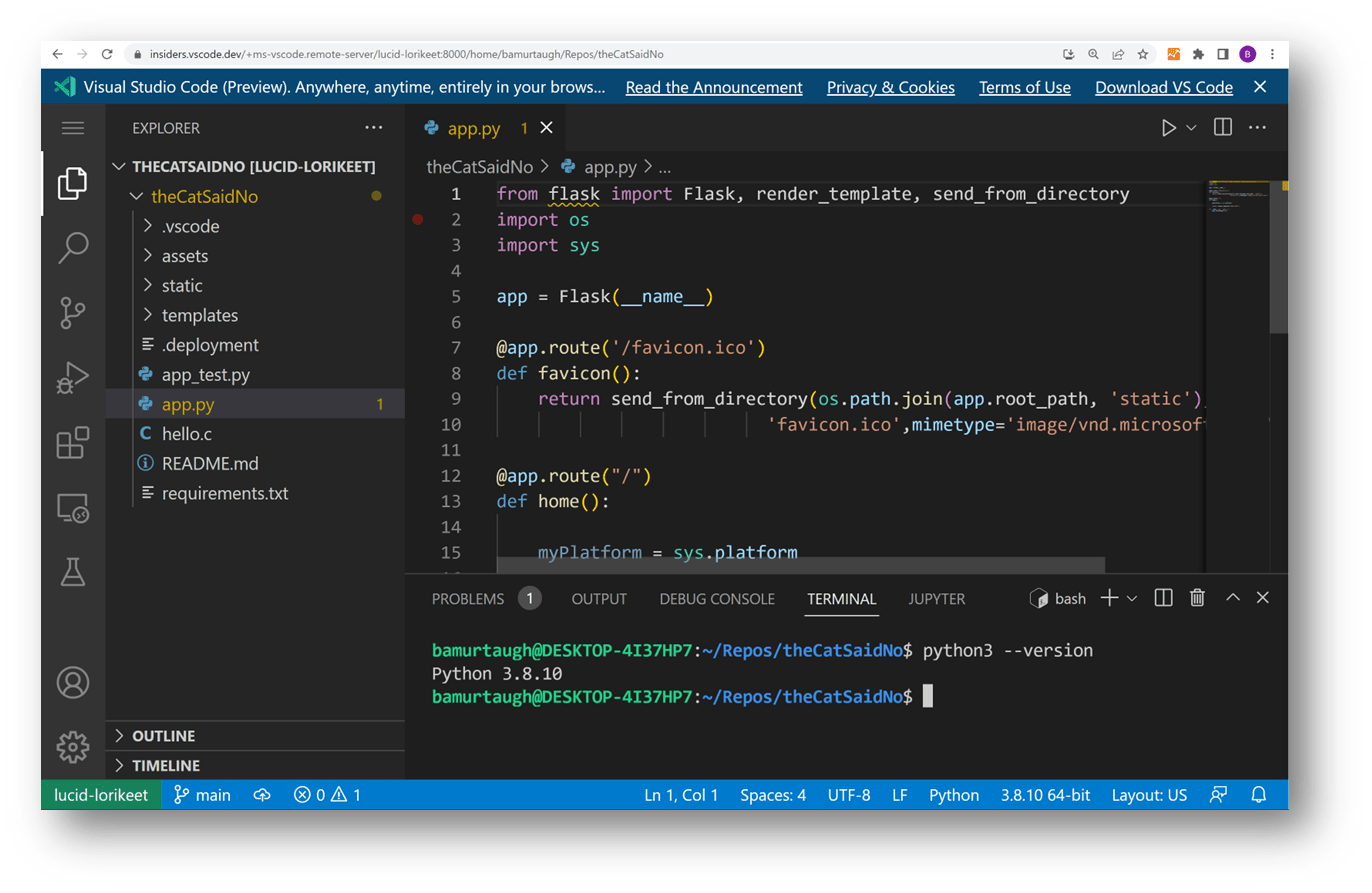Open the terminal launch profile dropdown
Image resolution: width=1372 pixels, height=893 pixels.
1132,598
